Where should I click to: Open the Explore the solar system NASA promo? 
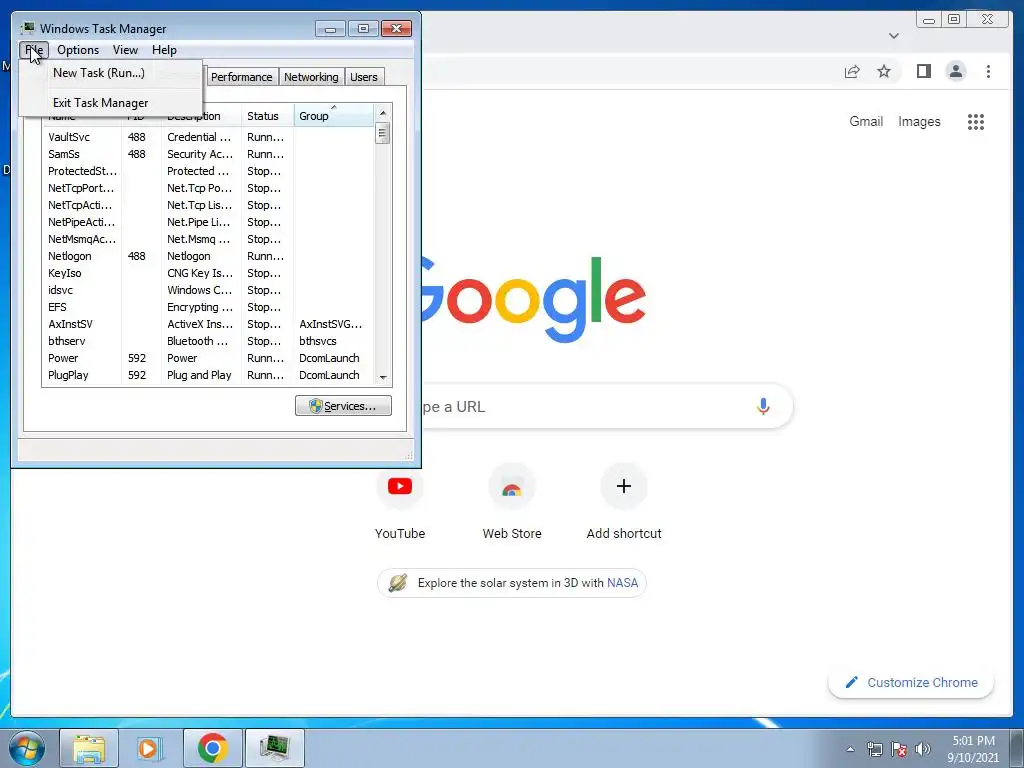click(x=512, y=583)
